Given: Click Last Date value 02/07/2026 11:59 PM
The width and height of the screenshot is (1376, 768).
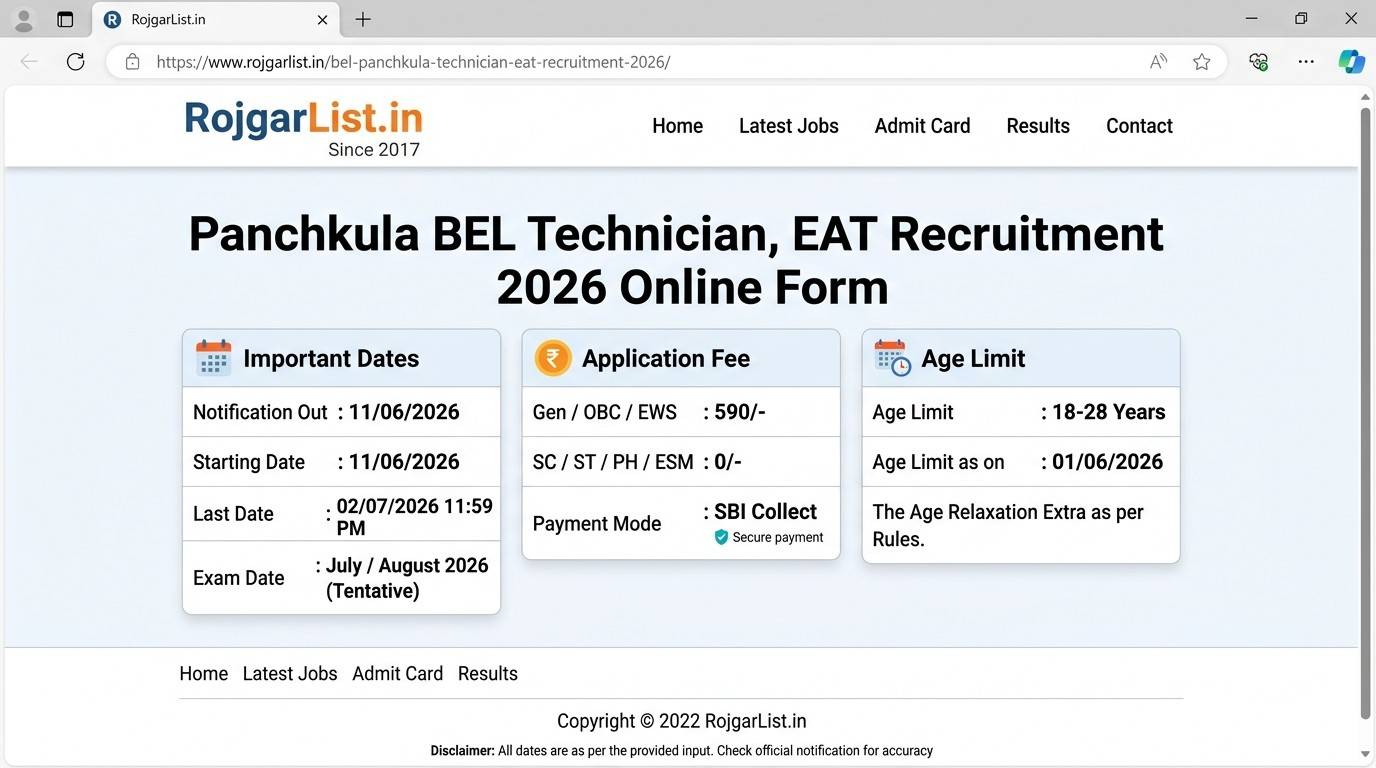Looking at the screenshot, I should (414, 517).
